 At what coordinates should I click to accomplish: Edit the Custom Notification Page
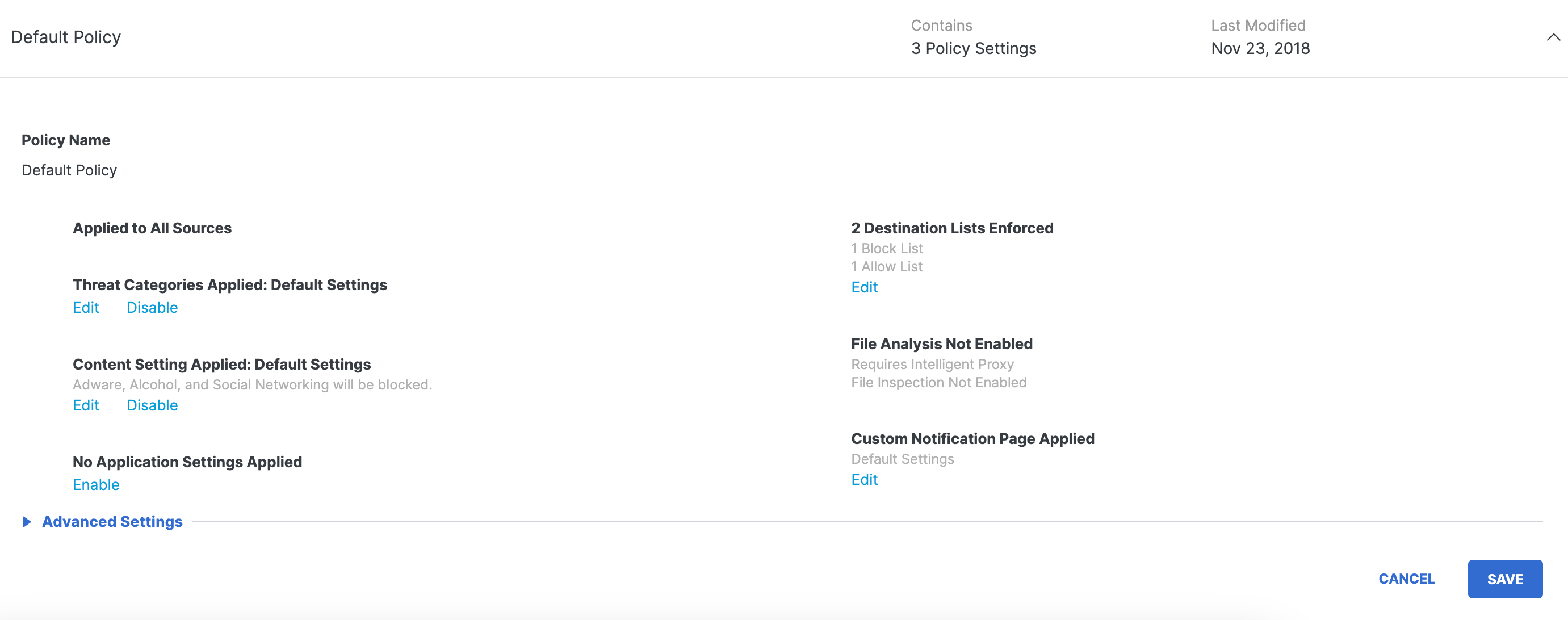click(x=863, y=480)
